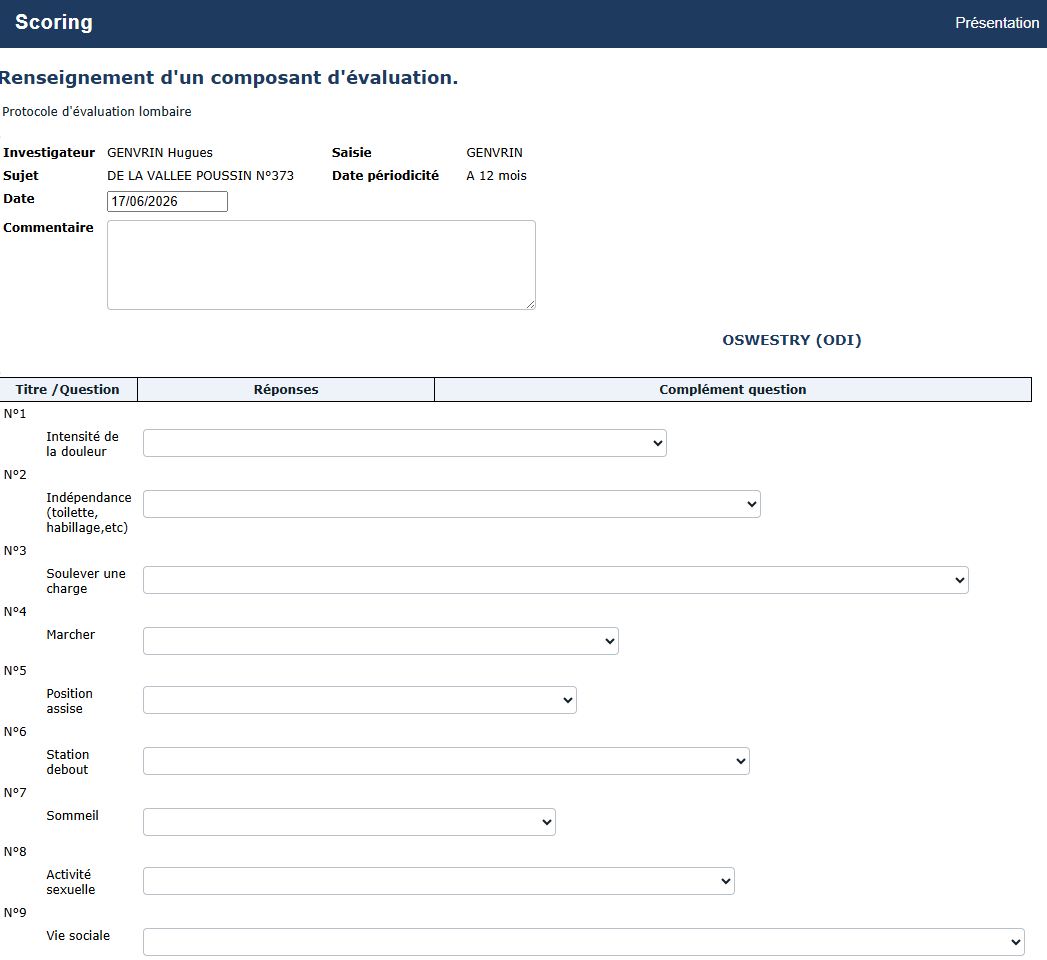The image size is (1047, 960).
Task: Expand the Indépendance (toilette, habillage) dropdown
Action: [x=452, y=504]
